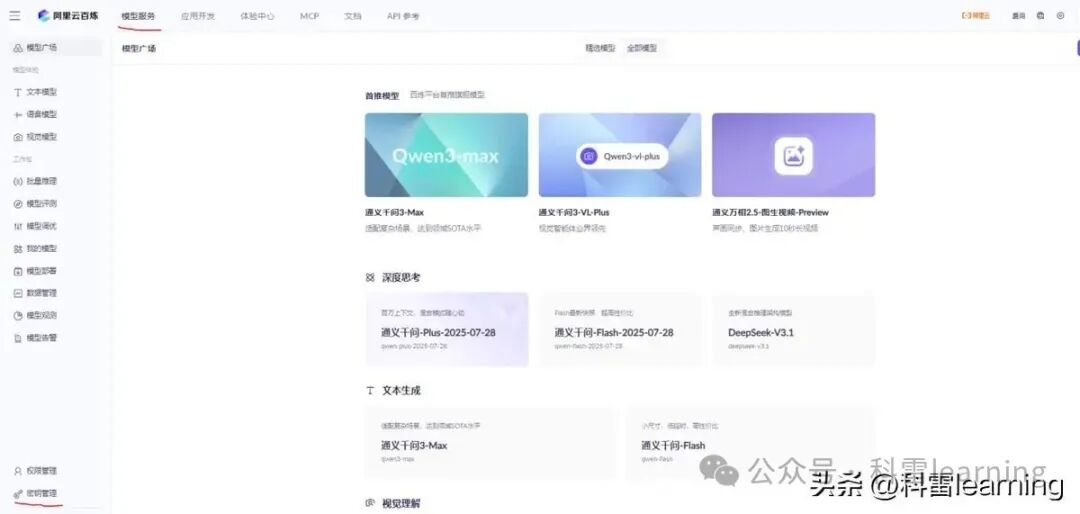The width and height of the screenshot is (1080, 514).
Task: Open 模型告警 sidebar icon
Action: click(18, 338)
